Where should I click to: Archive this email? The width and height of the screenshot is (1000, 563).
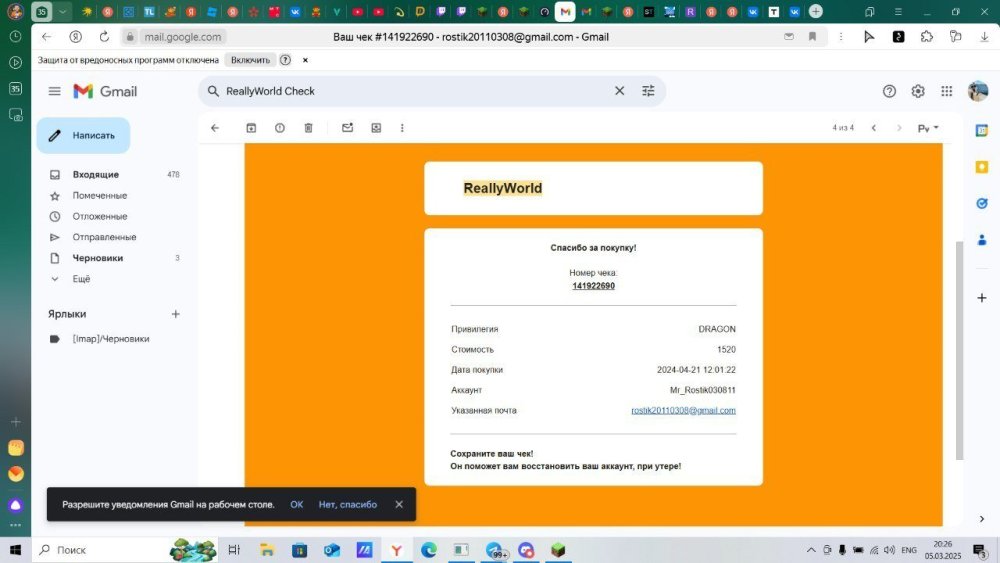coord(251,128)
